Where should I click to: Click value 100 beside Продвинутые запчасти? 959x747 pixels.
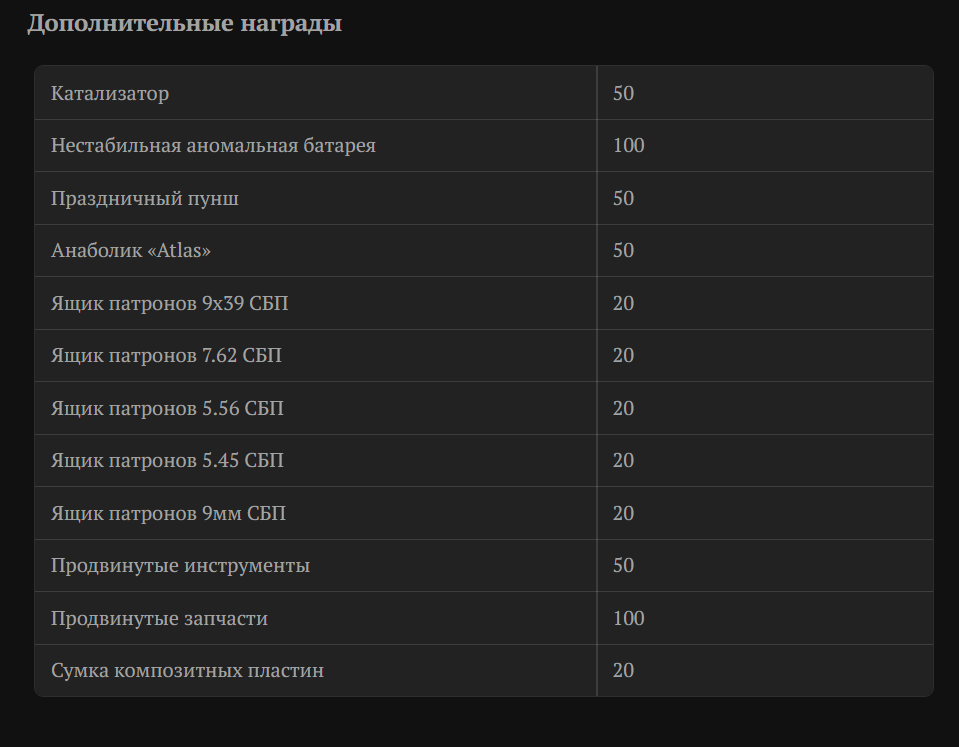[x=628, y=618]
